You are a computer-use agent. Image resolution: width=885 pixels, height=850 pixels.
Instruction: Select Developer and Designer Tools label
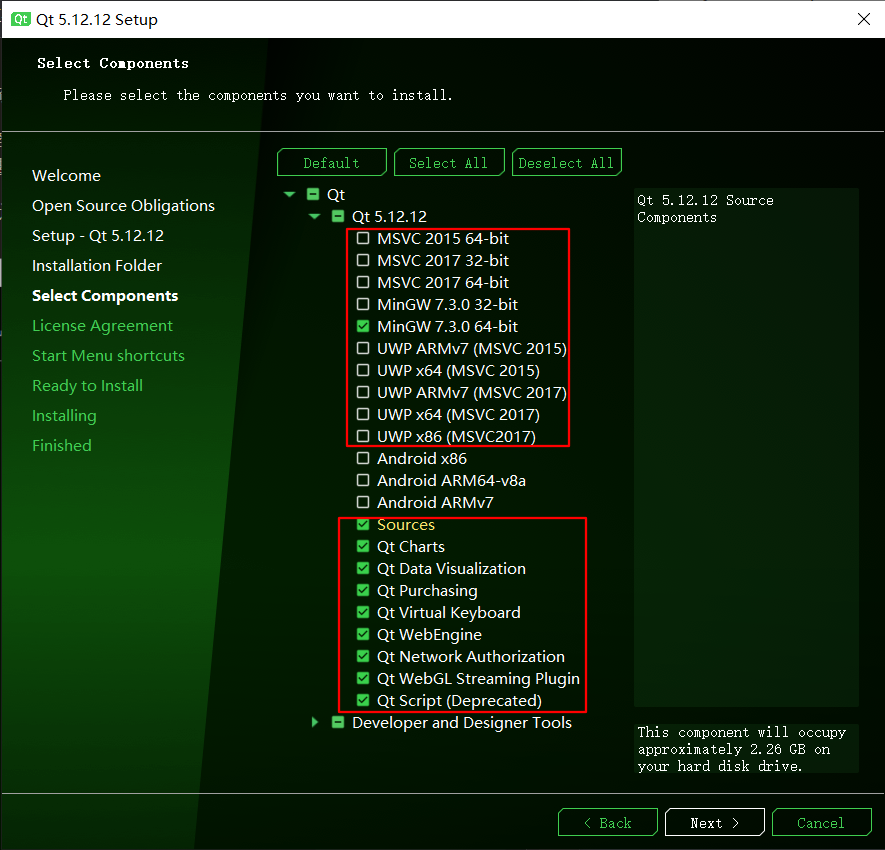[x=462, y=722]
